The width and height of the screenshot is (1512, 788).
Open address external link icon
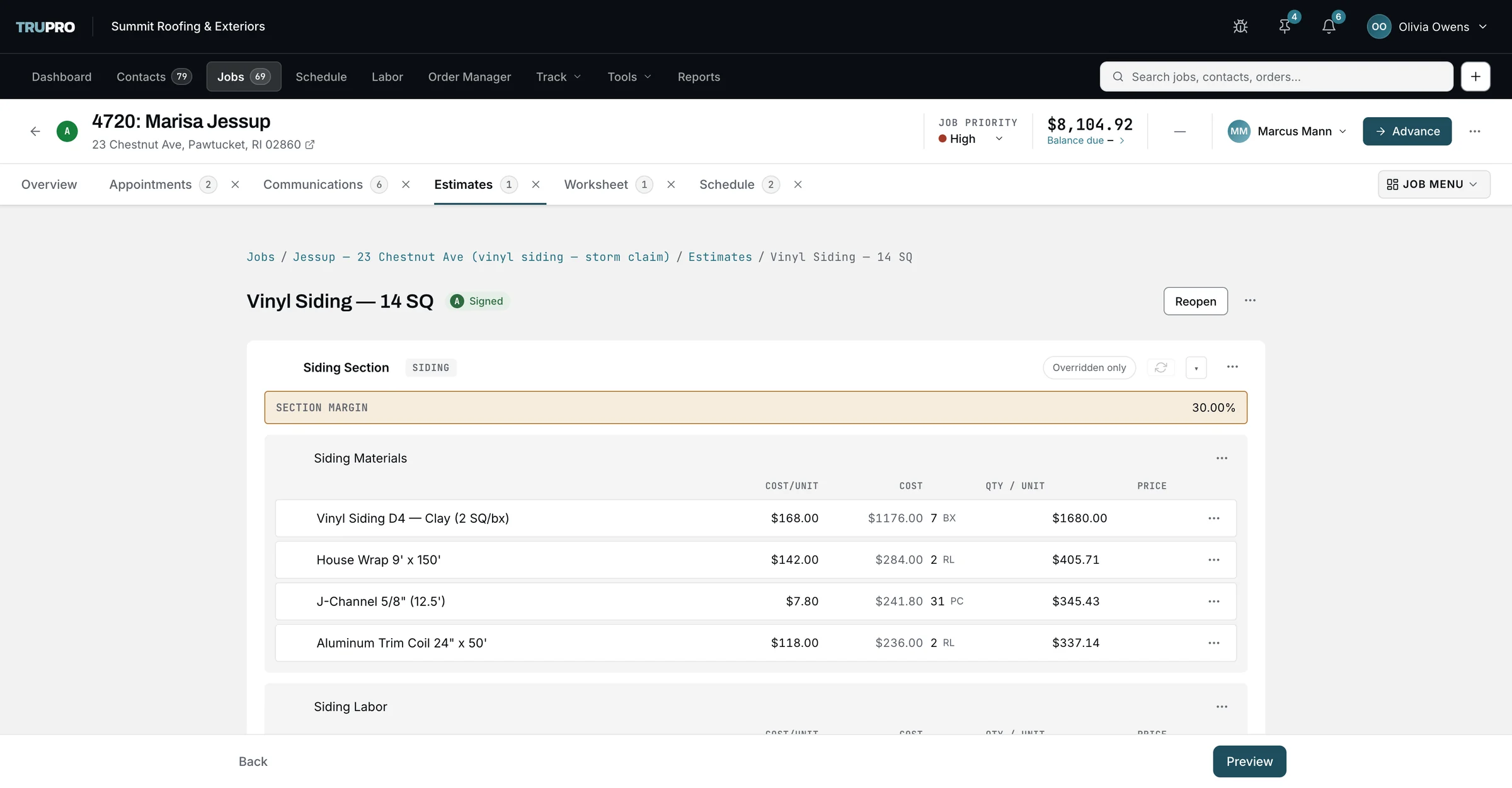(310, 145)
